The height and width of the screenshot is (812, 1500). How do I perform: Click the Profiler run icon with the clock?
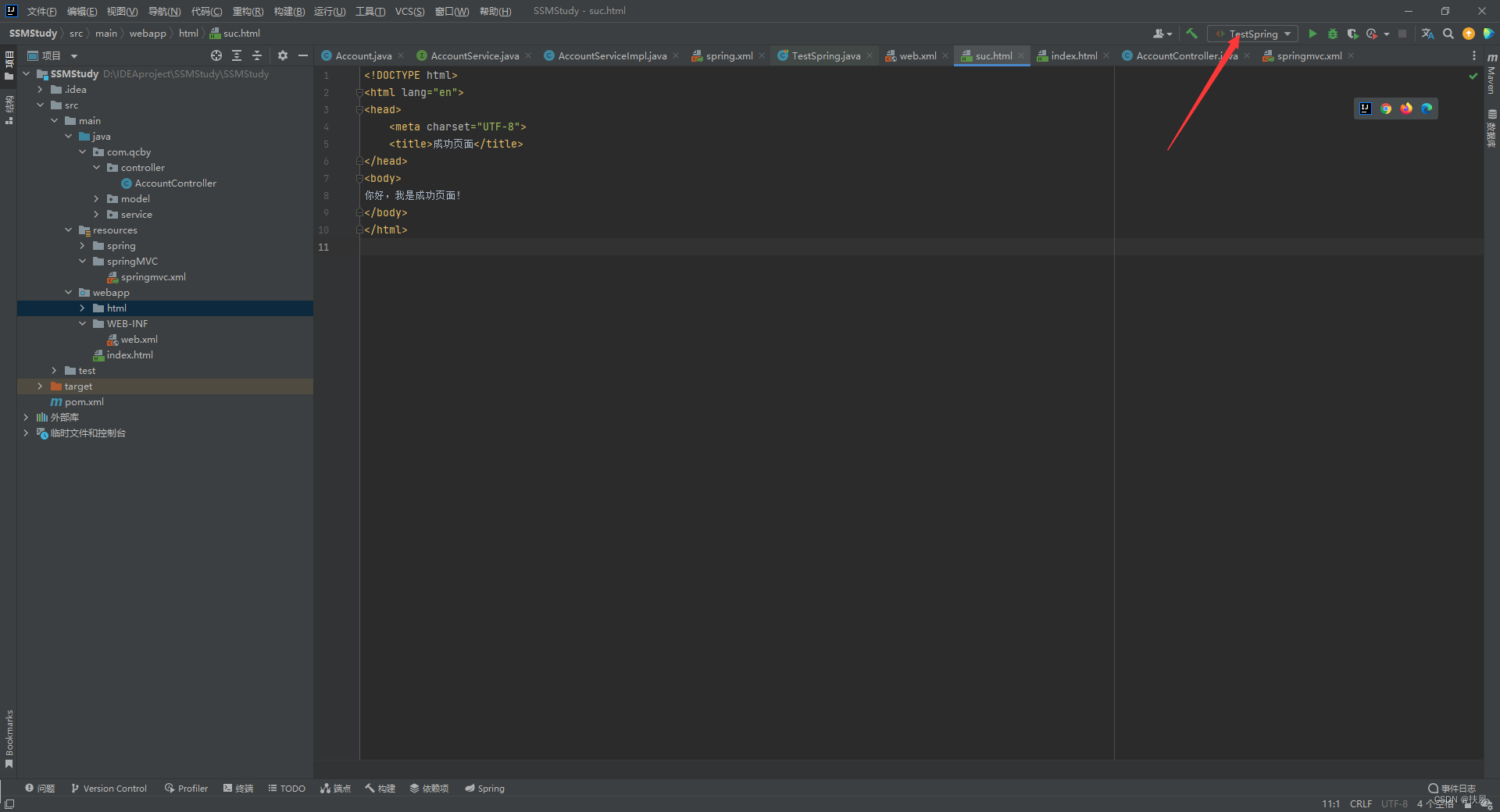[x=1372, y=34]
